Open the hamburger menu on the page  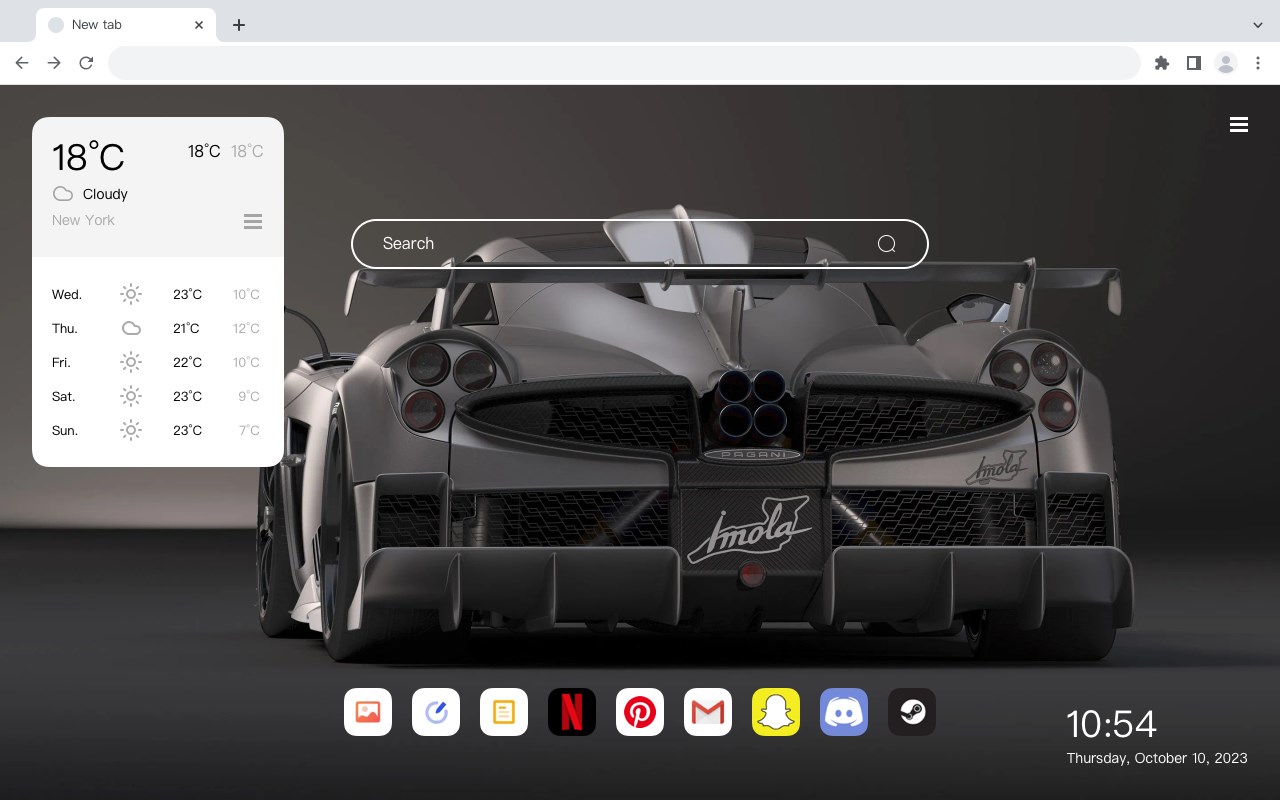pos(1239,125)
